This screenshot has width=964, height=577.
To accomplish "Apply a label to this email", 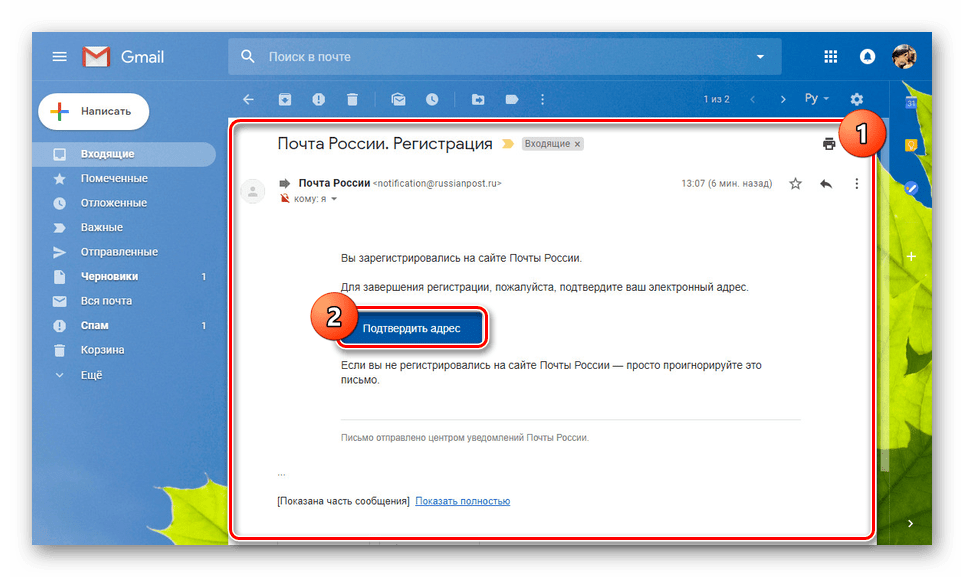I will [x=511, y=99].
